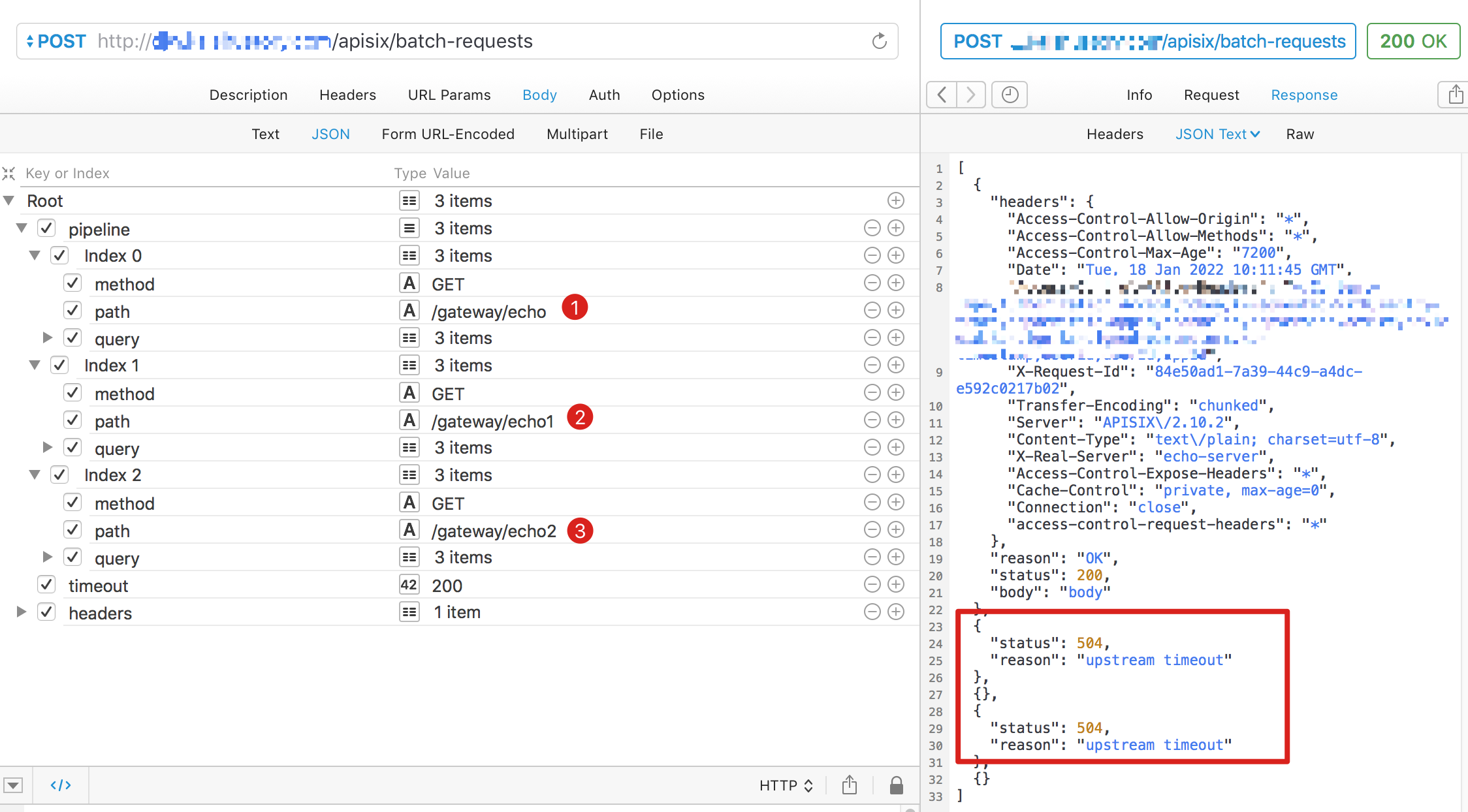Click the collapse-all icon beside Key or Index
This screenshot has height=812, width=1468.
click(x=8, y=173)
